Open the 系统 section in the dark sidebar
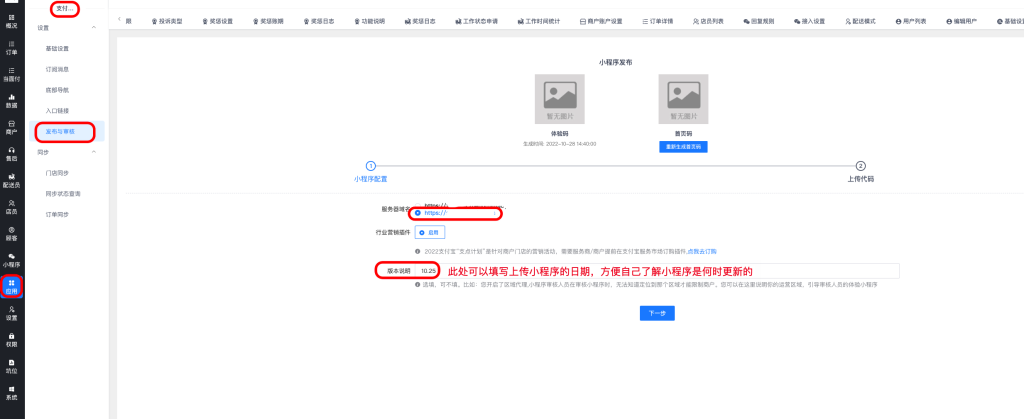The image size is (1024, 419). pos(11,392)
